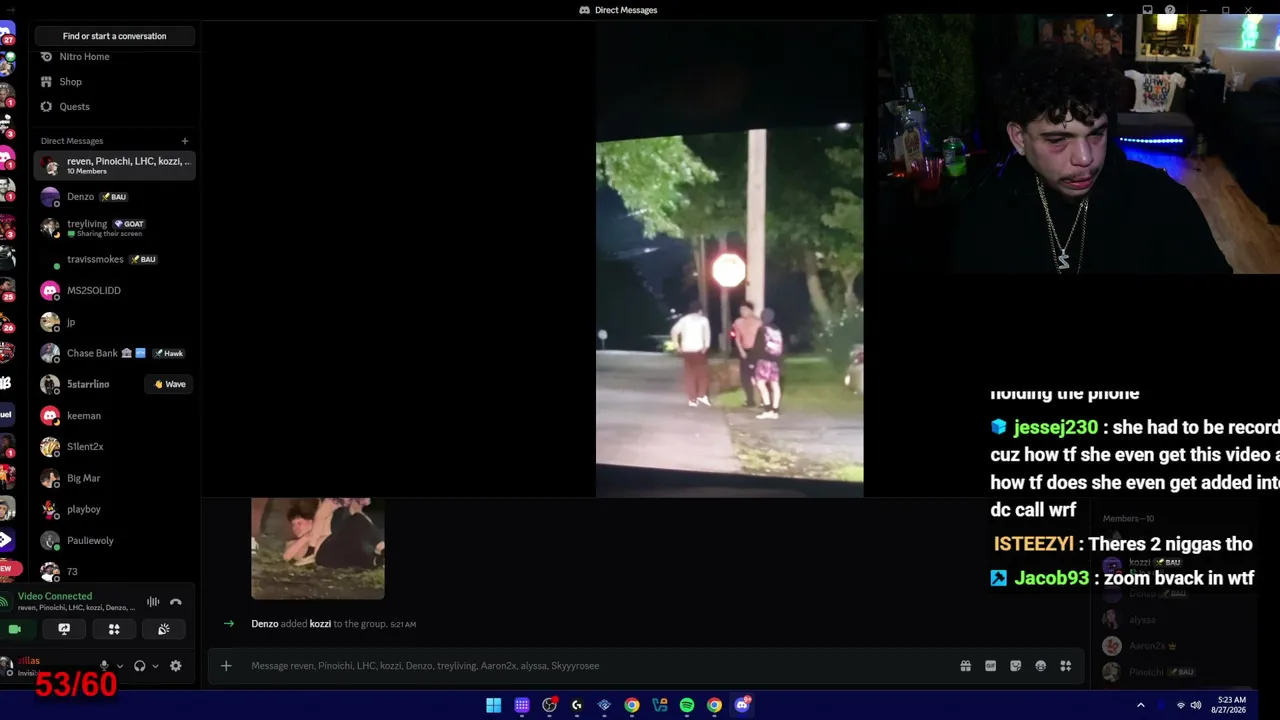Open direct message with MS2SOLIDD
Viewport: 1280px width, 720px height.
pos(115,291)
